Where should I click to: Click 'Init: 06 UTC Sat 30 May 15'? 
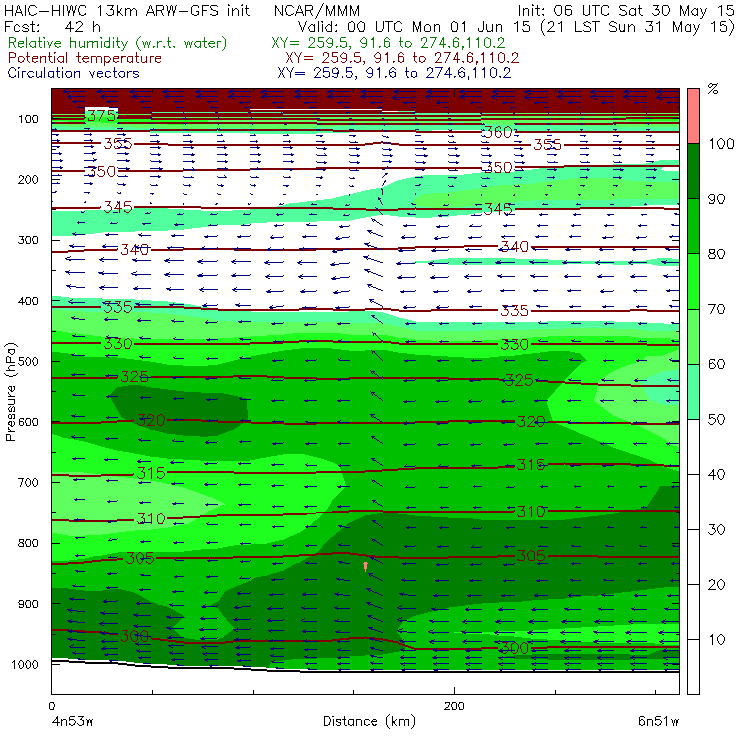[x=626, y=10]
